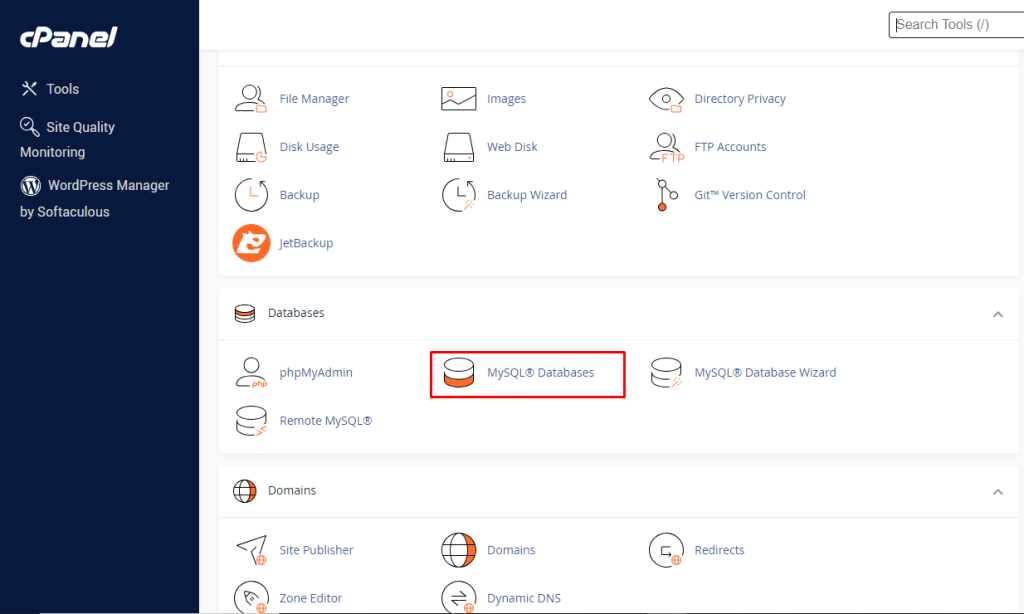Collapse the Domains section
This screenshot has height=614, width=1024.
point(997,491)
